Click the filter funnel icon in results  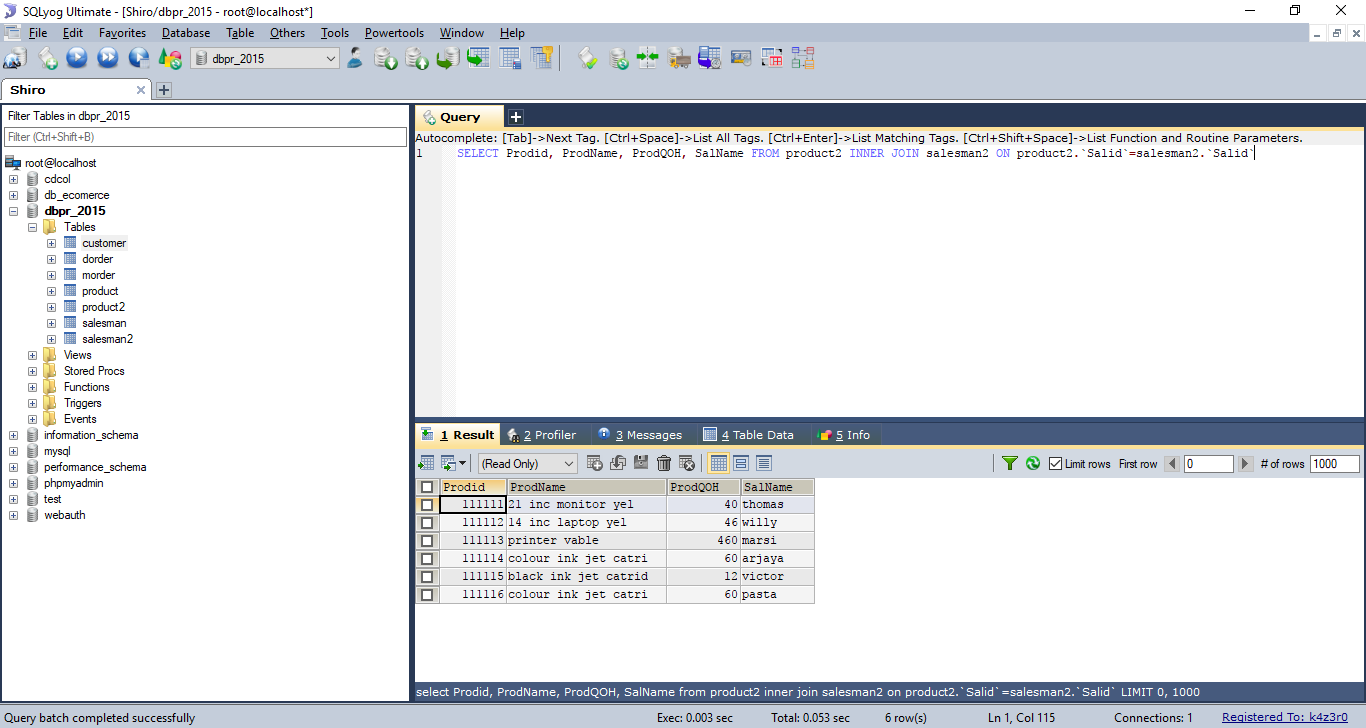tap(1010, 463)
